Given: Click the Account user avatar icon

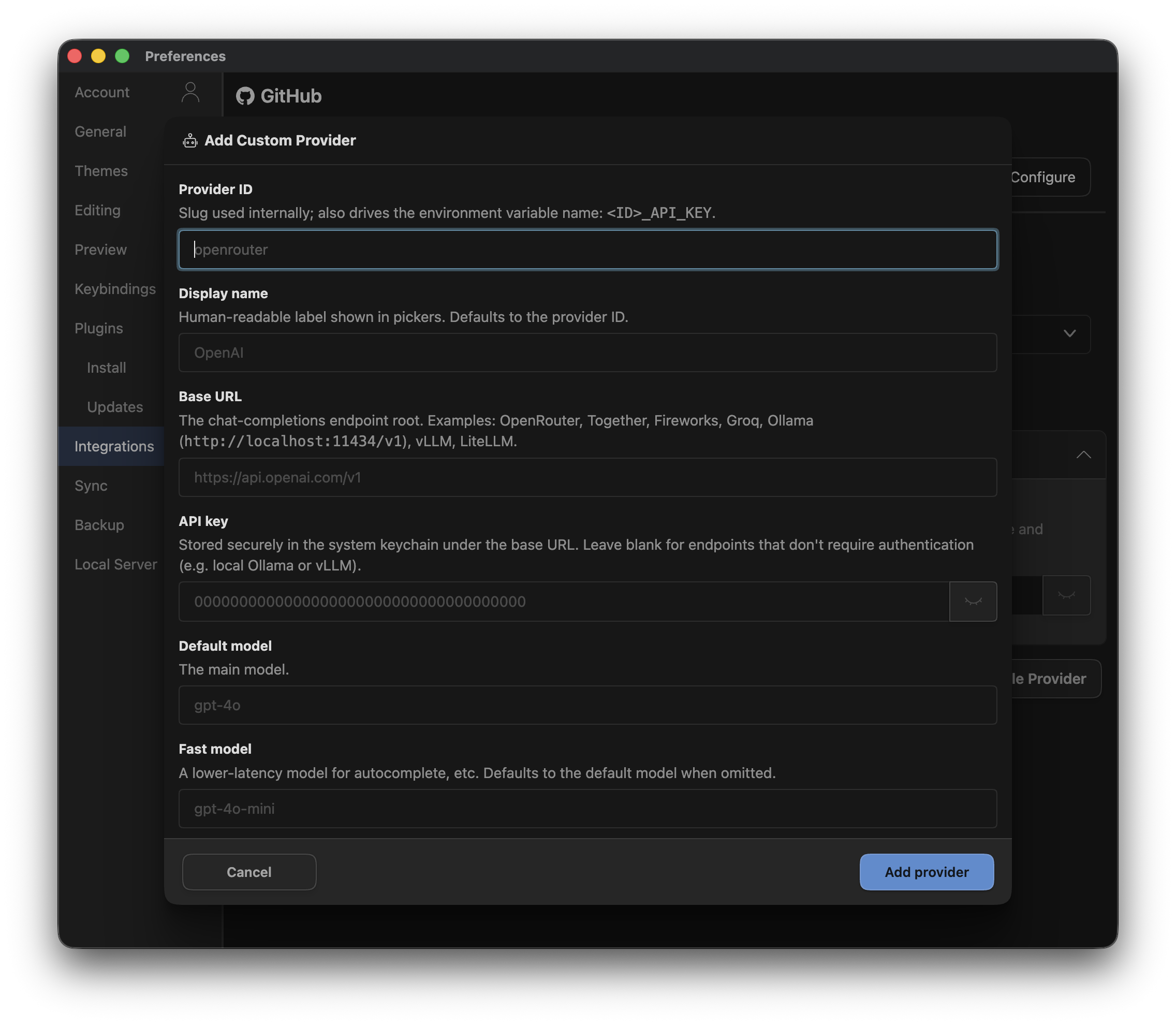Looking at the screenshot, I should pos(190,92).
